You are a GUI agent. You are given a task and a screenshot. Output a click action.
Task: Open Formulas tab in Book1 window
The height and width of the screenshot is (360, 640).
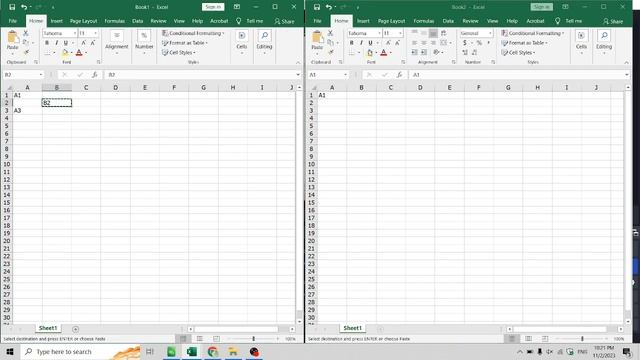pos(114,21)
